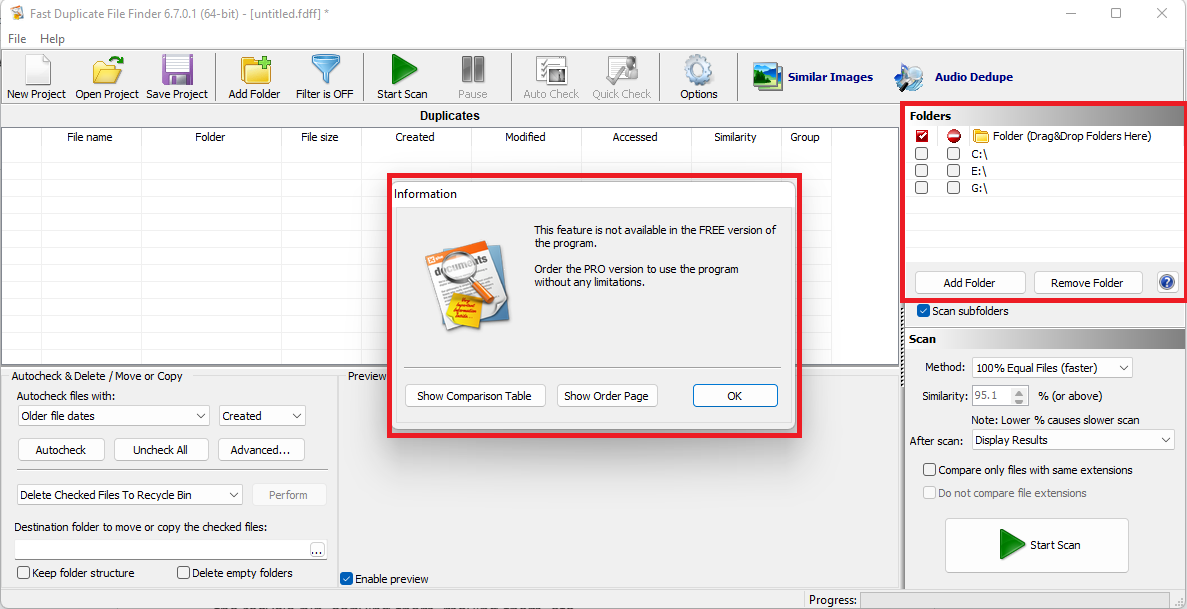This screenshot has height=609, width=1187.
Task: Click the Pause toolbar icon
Action: click(x=473, y=70)
